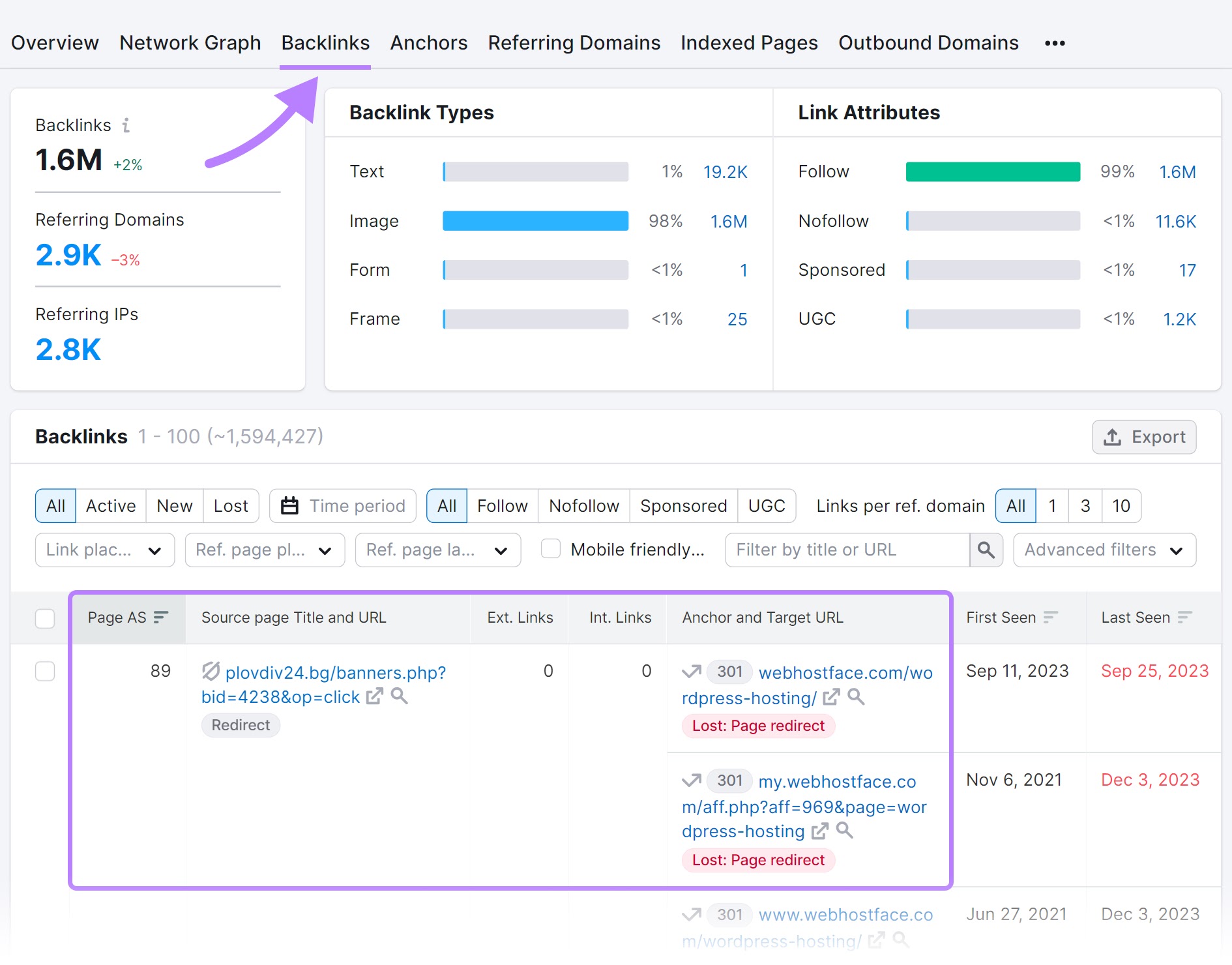
Task: Open the external link icon for plovdiv24.bg URL
Action: (374, 697)
